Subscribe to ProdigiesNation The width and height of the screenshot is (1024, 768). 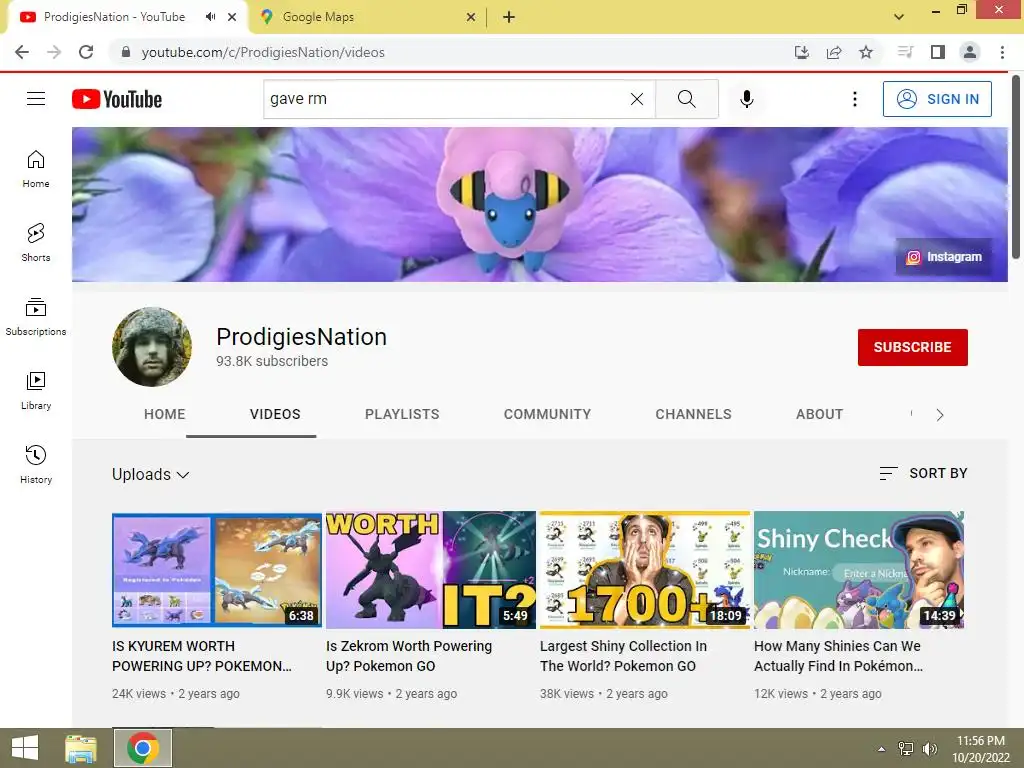point(912,347)
